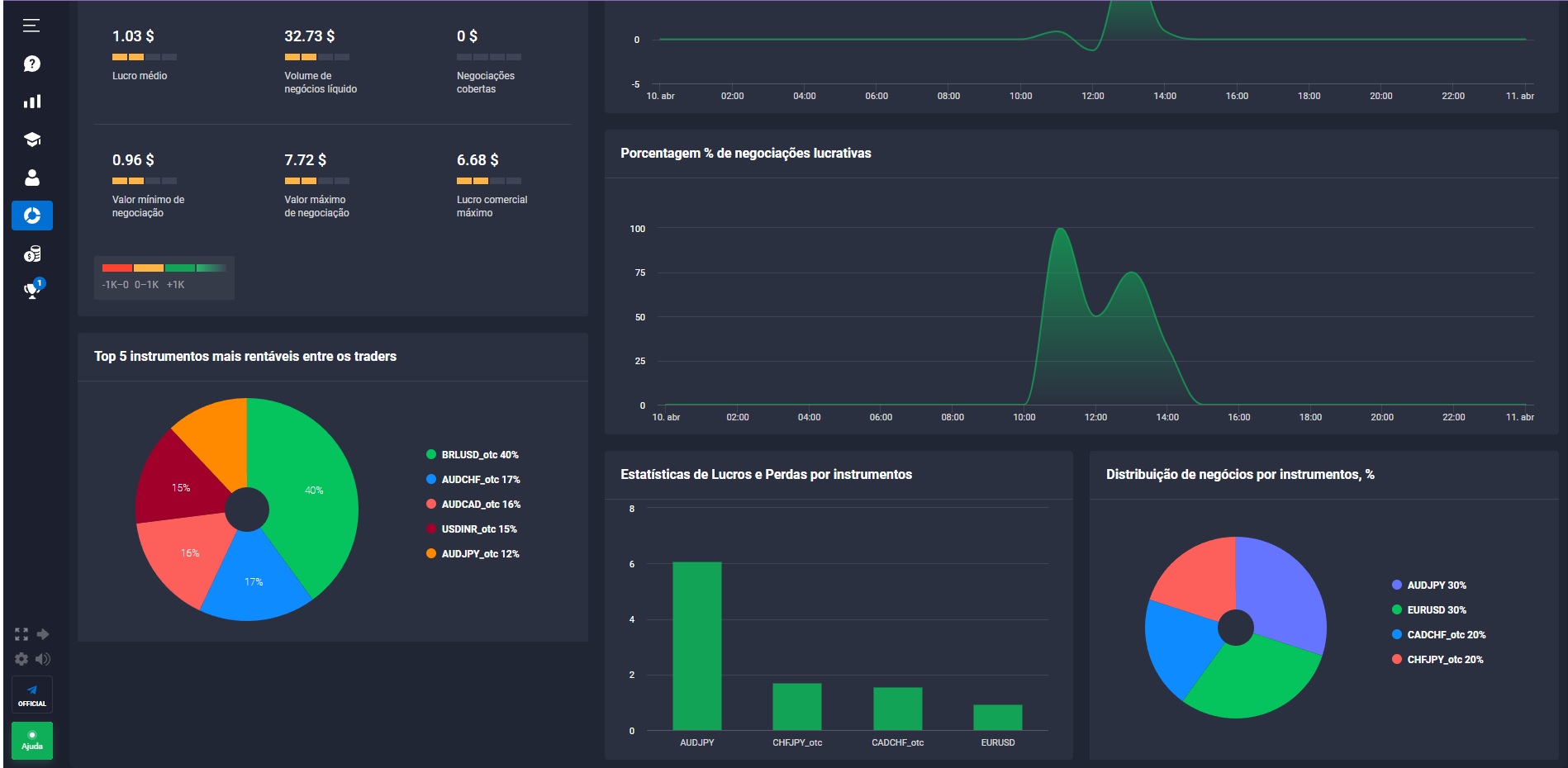Click the green Ajuda button

[31, 741]
